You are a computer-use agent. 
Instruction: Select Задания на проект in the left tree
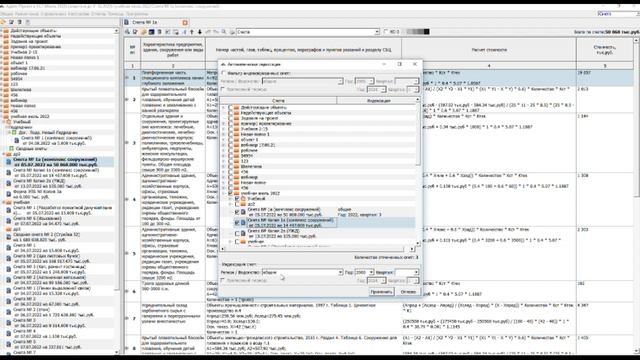(x=29, y=41)
